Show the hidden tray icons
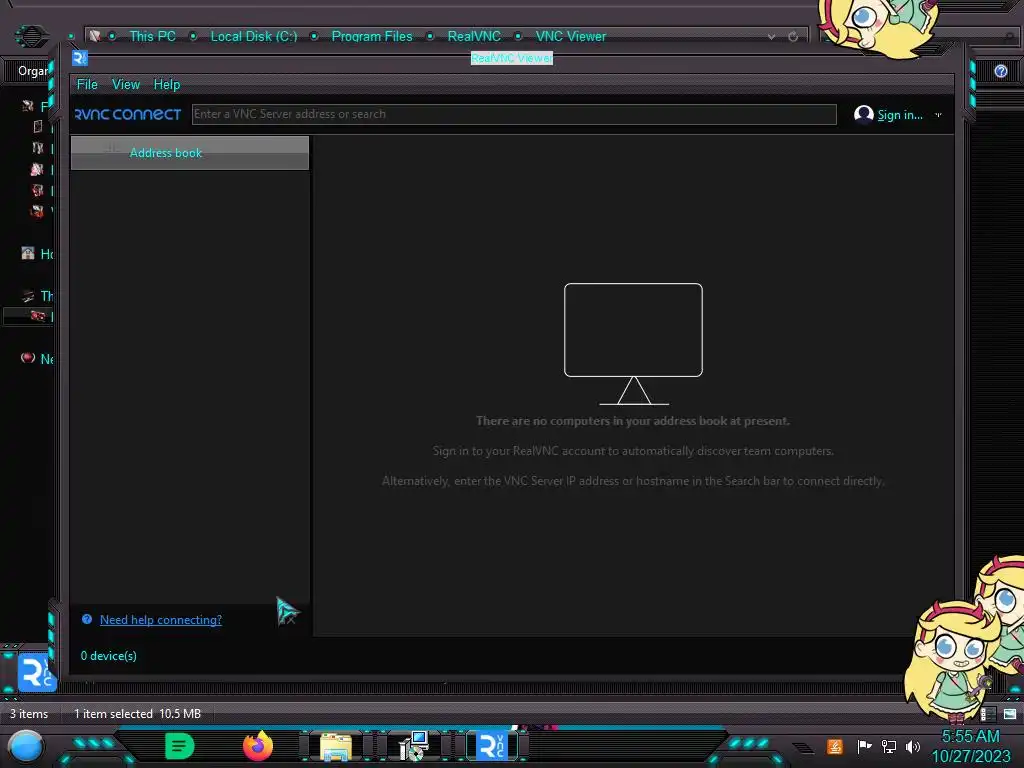Screen dimensions: 1024x768 [804, 747]
